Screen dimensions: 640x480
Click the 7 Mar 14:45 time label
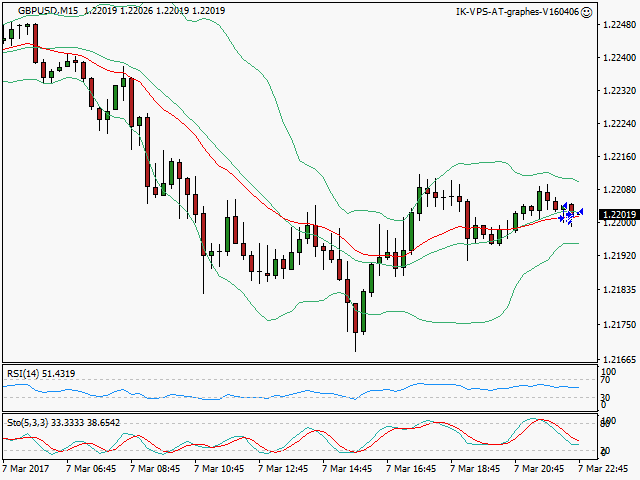tap(350, 468)
